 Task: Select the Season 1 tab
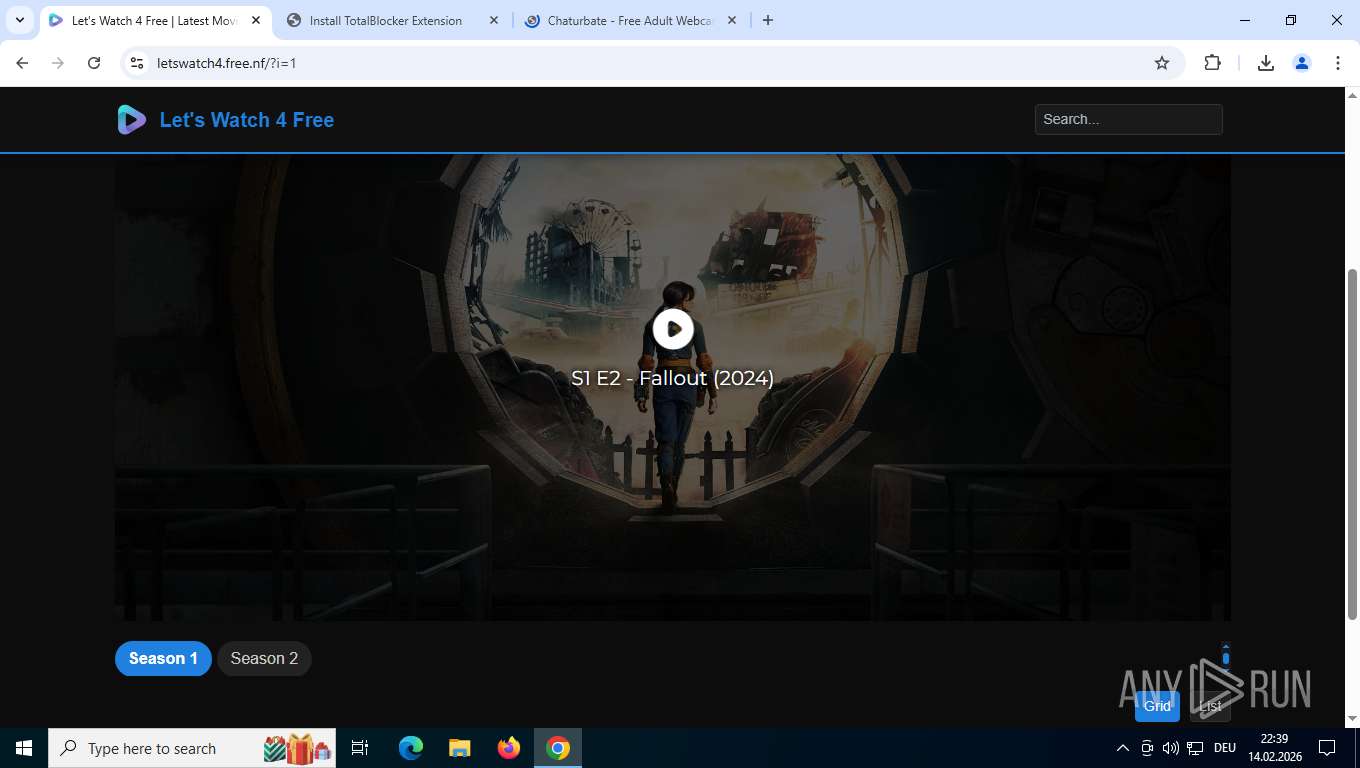click(x=163, y=658)
